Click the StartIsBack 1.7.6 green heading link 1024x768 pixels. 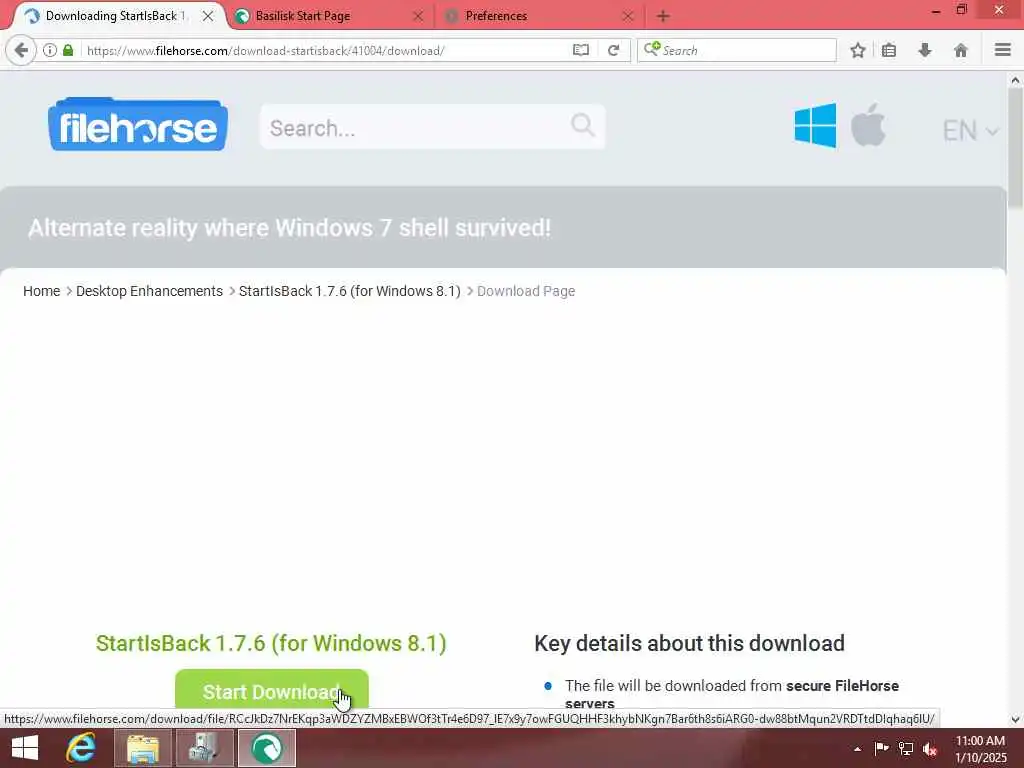pyautogui.click(x=271, y=643)
